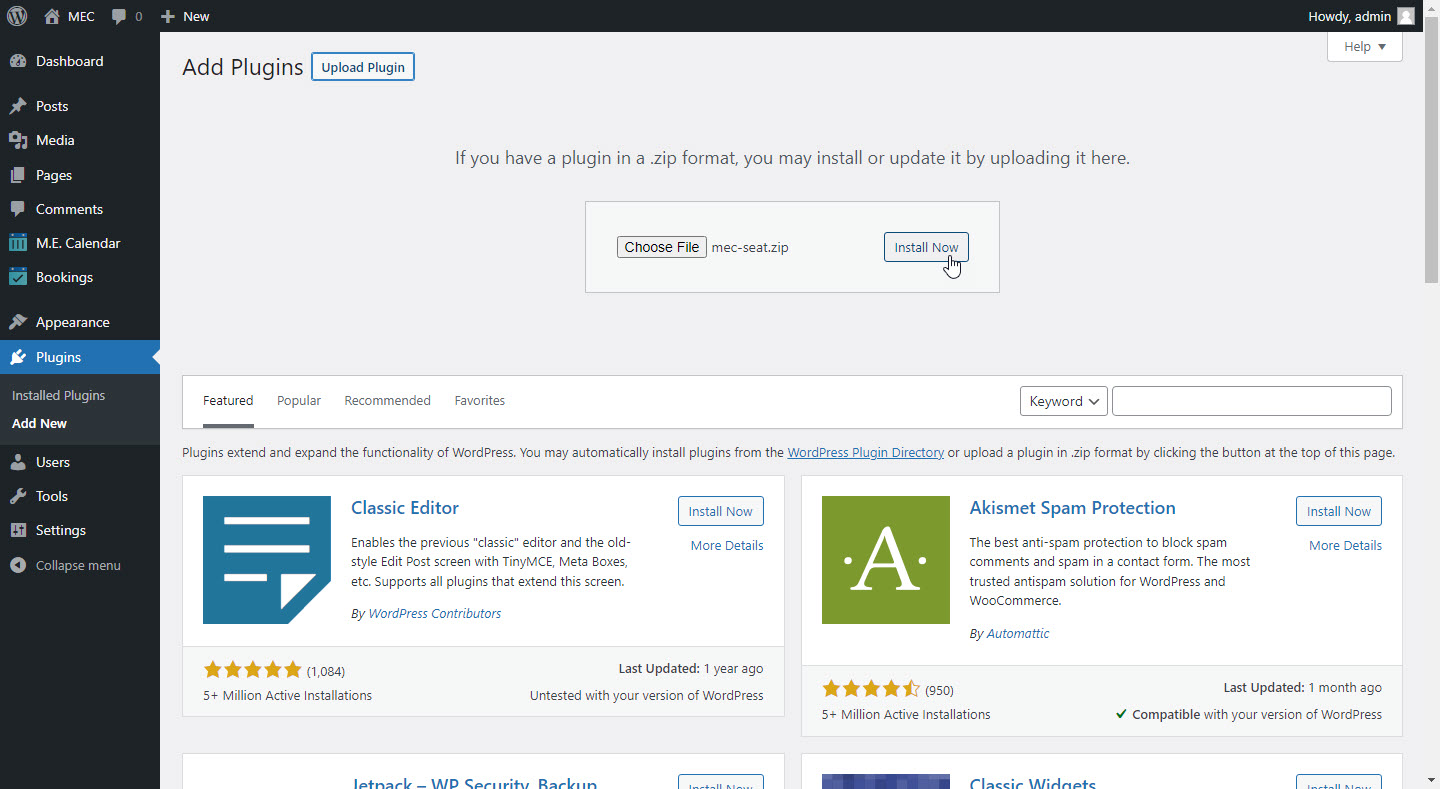
Task: Open M.E. Calendar menu label
Action: [x=78, y=243]
